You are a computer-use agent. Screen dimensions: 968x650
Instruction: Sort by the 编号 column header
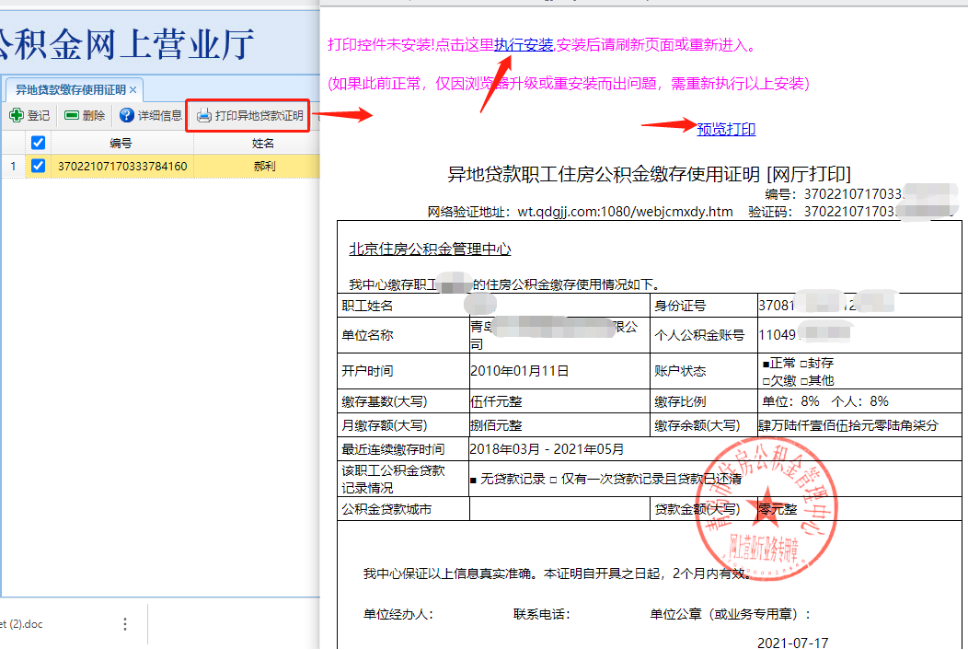click(x=120, y=143)
